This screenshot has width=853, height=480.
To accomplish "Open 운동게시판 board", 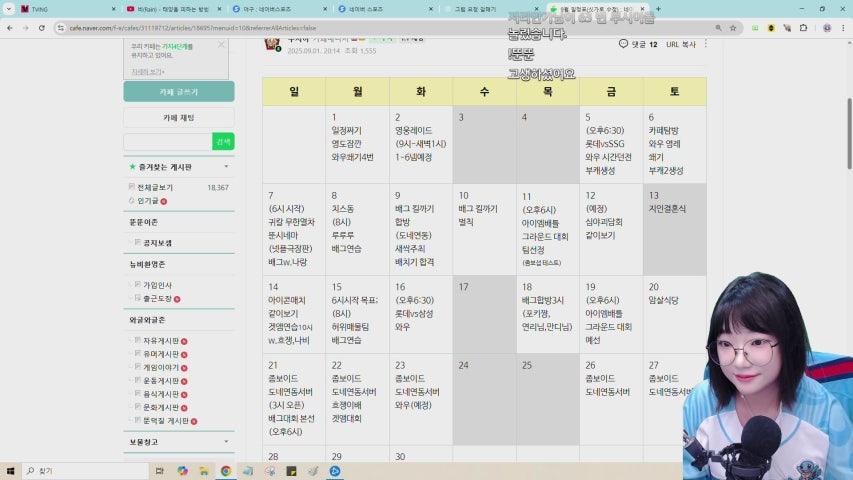I will [160, 381].
